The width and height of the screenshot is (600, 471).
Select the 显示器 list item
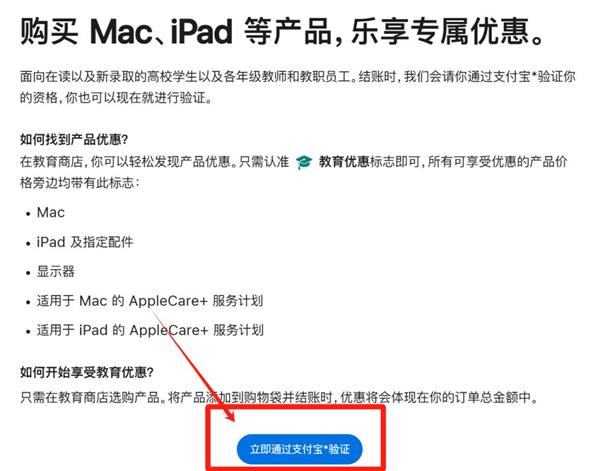[x=55, y=272]
